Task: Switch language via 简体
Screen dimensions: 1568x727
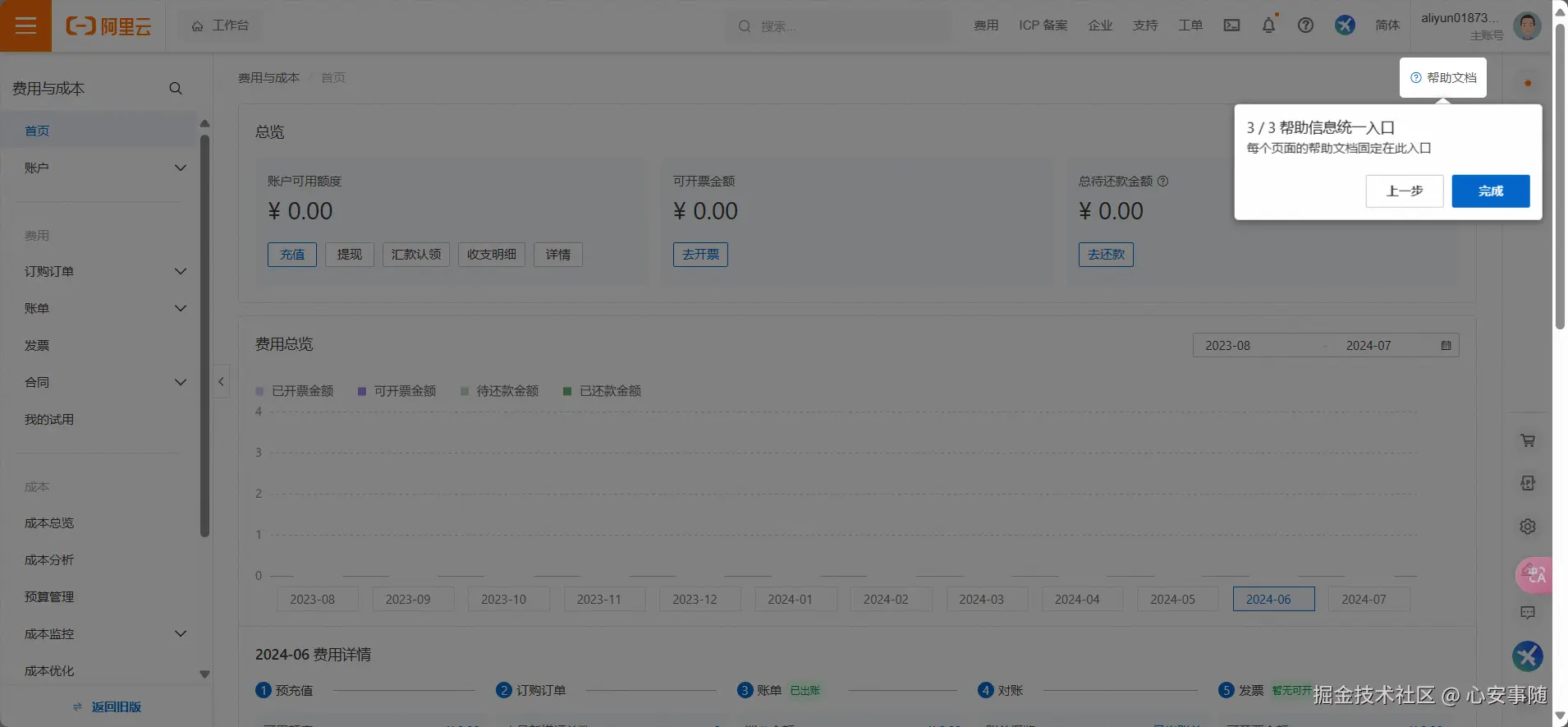Action: point(1387,25)
